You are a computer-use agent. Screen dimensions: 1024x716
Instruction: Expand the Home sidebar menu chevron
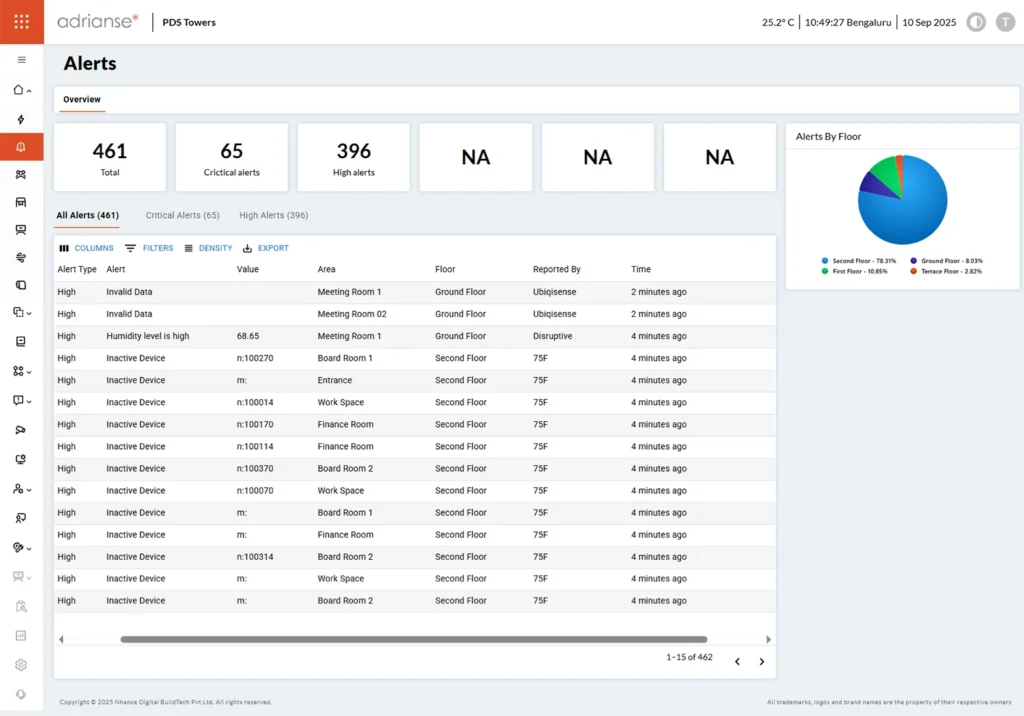[29, 91]
